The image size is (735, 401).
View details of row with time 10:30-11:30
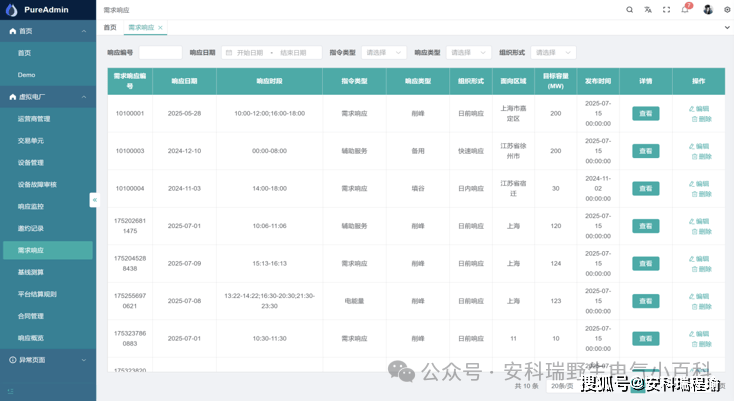[x=645, y=339]
